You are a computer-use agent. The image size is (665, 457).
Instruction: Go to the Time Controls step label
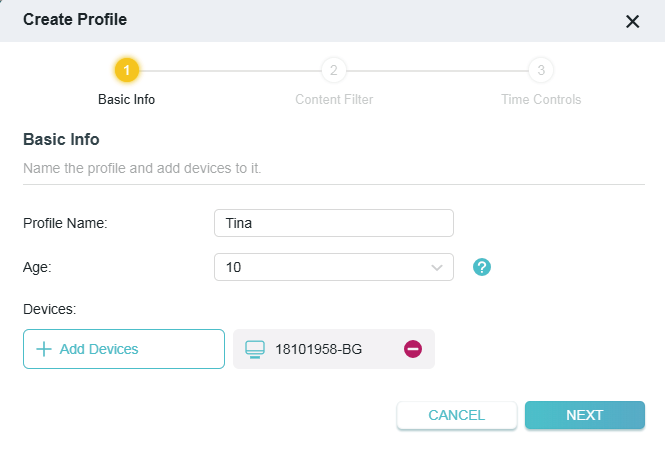pyautogui.click(x=541, y=100)
